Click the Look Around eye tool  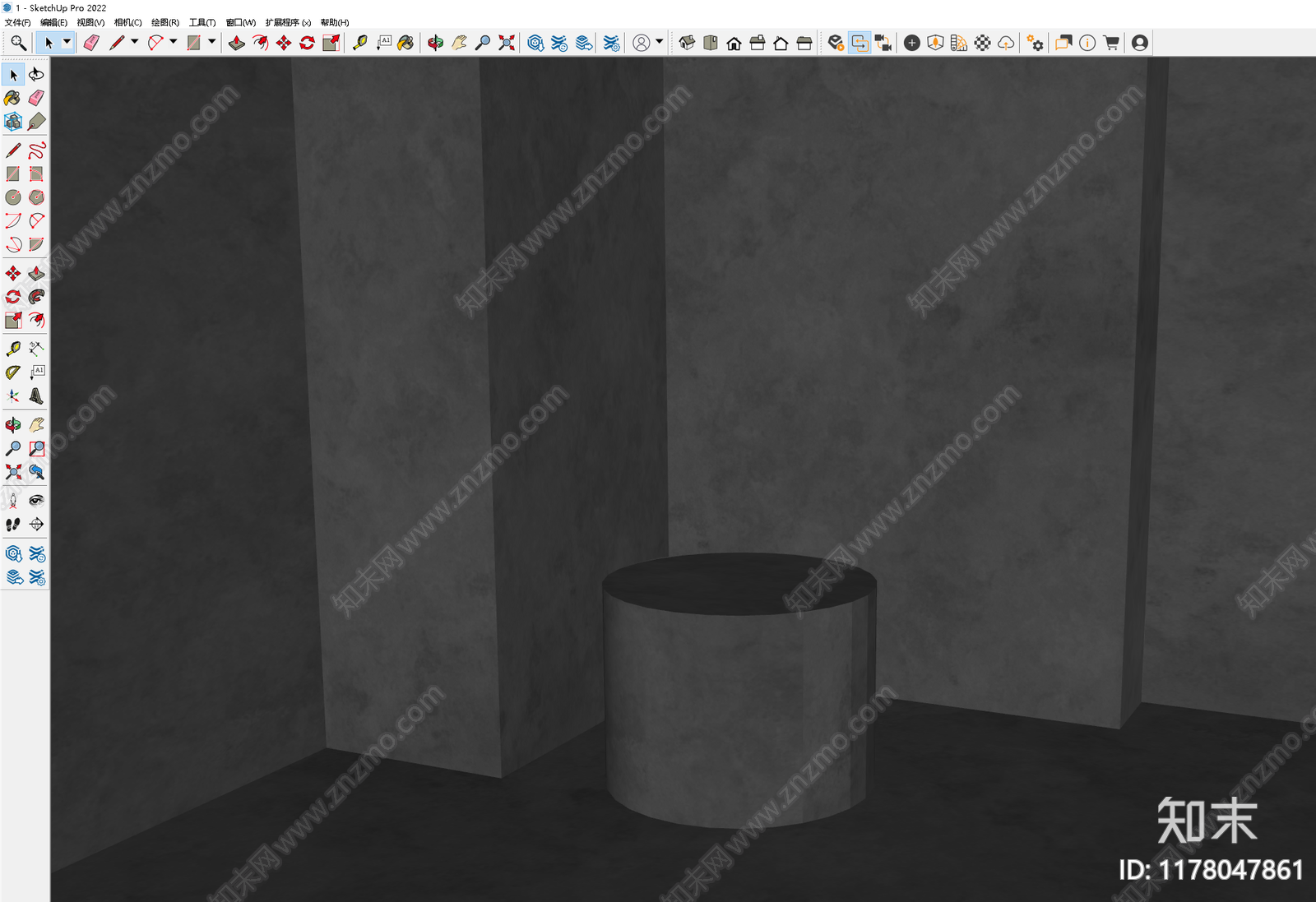(36, 501)
